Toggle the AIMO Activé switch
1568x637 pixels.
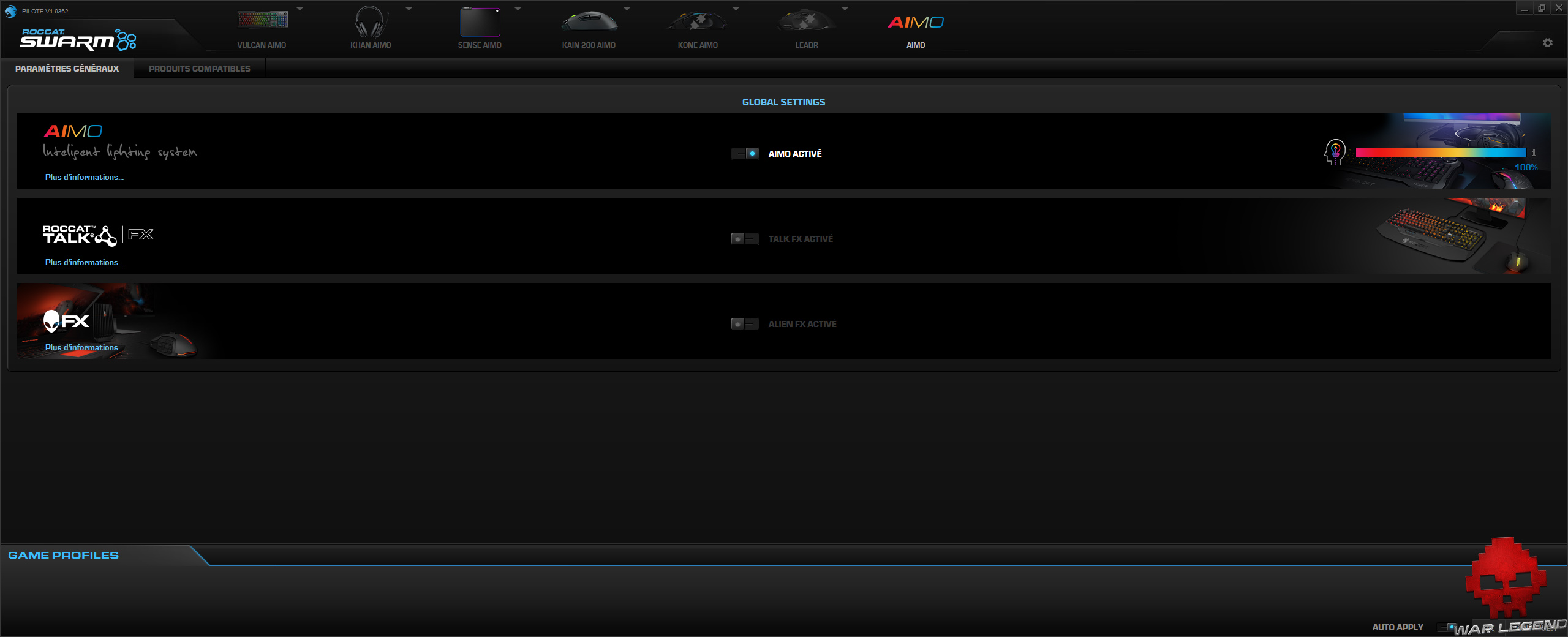point(745,154)
